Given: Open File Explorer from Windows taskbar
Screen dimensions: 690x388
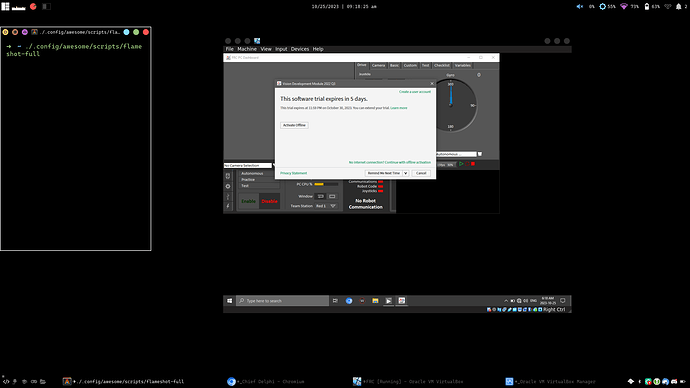Looking at the screenshot, I should click(375, 301).
